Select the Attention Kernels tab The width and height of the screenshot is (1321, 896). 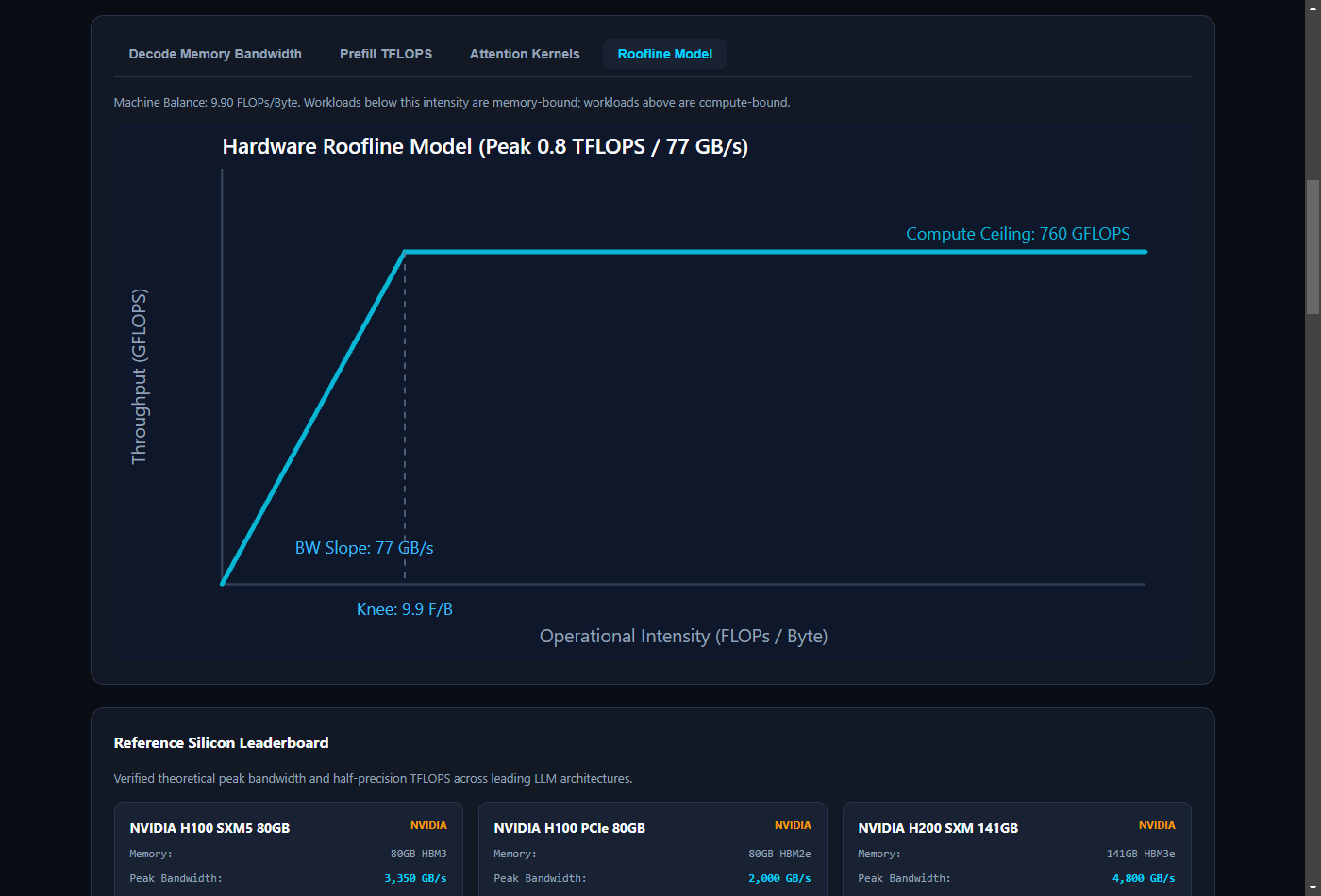click(525, 54)
